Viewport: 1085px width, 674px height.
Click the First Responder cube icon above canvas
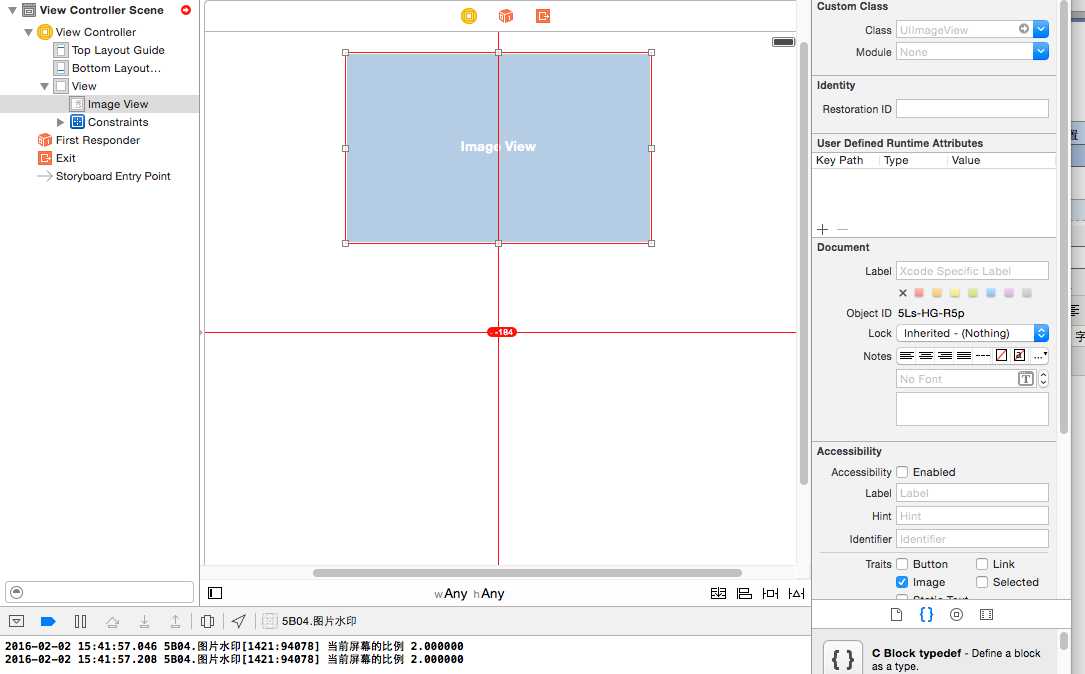[506, 16]
